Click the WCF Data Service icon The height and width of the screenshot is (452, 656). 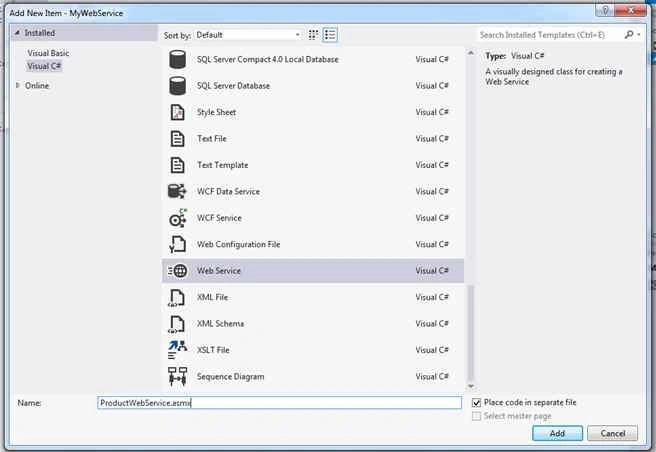pos(177,191)
